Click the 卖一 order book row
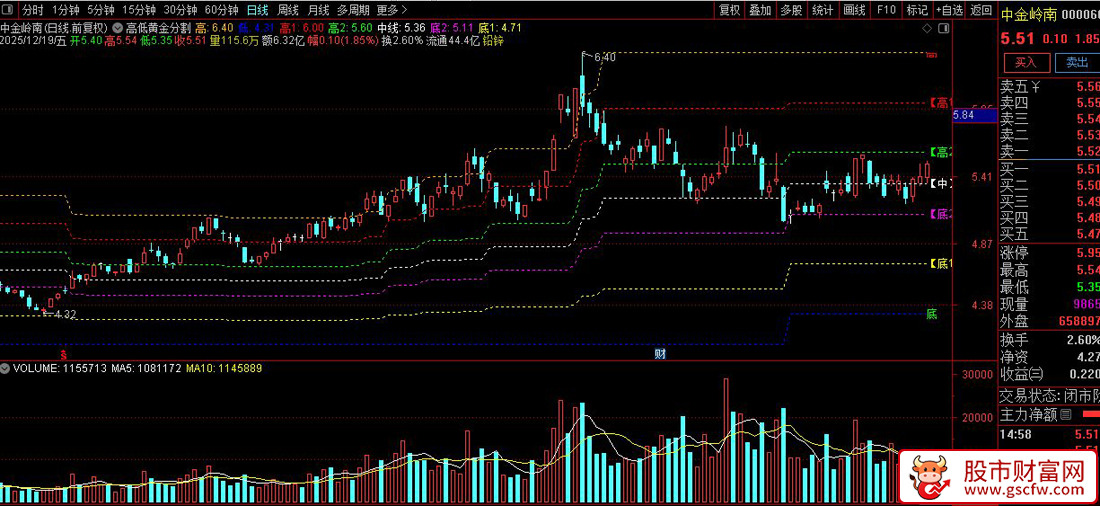The width and height of the screenshot is (1100, 506). coord(1049,150)
